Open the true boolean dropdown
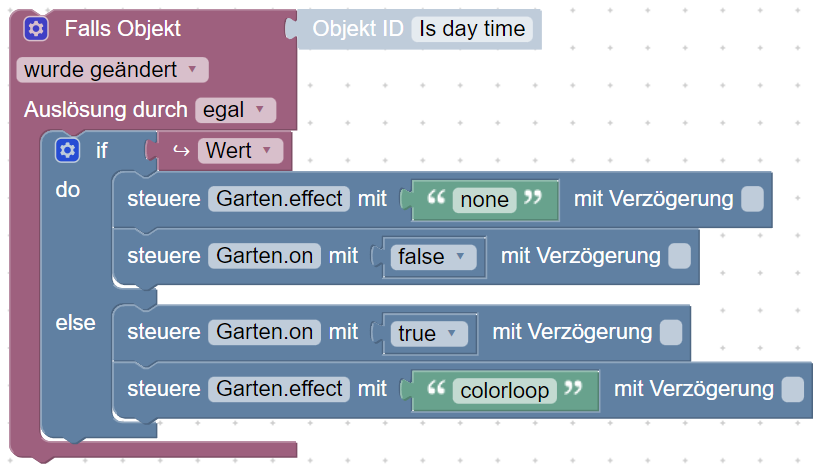Screen dimensions: 821x472 pos(427,332)
